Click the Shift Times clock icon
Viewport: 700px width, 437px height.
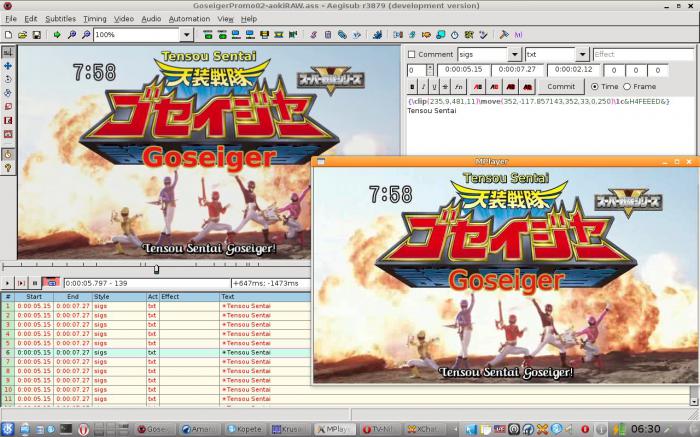point(454,34)
